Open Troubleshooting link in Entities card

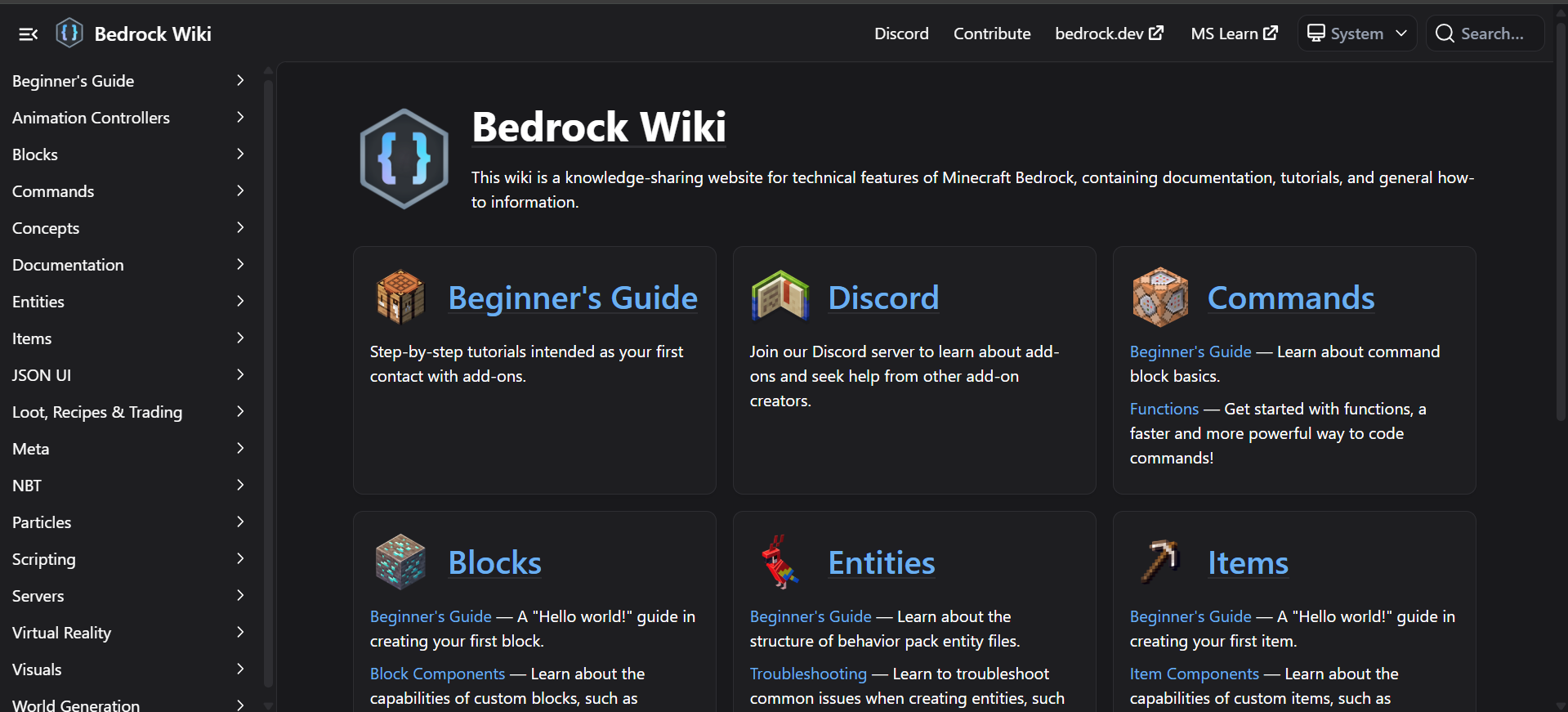808,674
